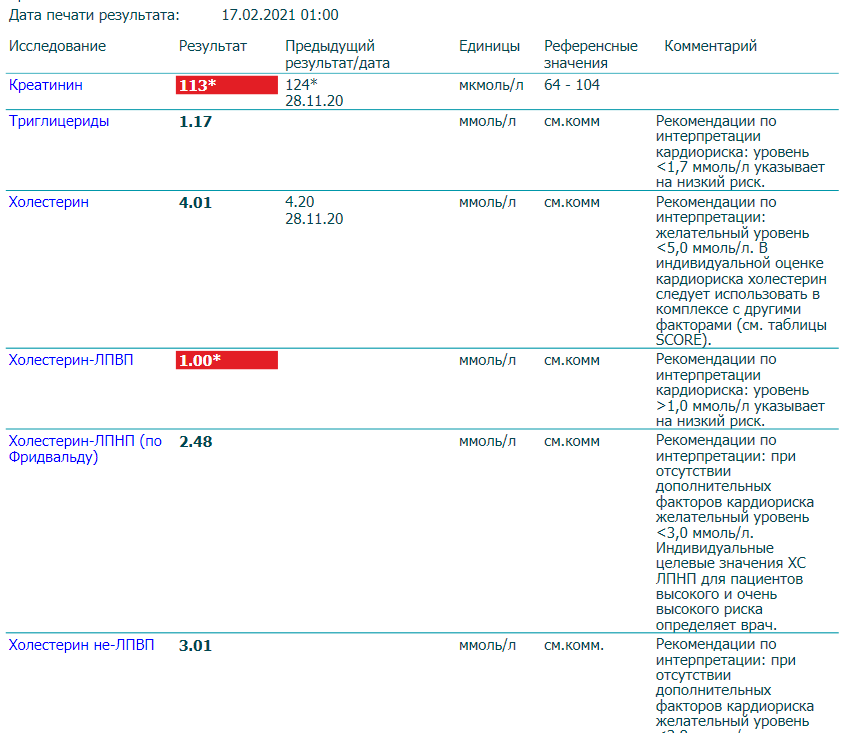Click the Холестерин не-ЛПВП link
Screen dimensions: 850x733
(x=82, y=645)
